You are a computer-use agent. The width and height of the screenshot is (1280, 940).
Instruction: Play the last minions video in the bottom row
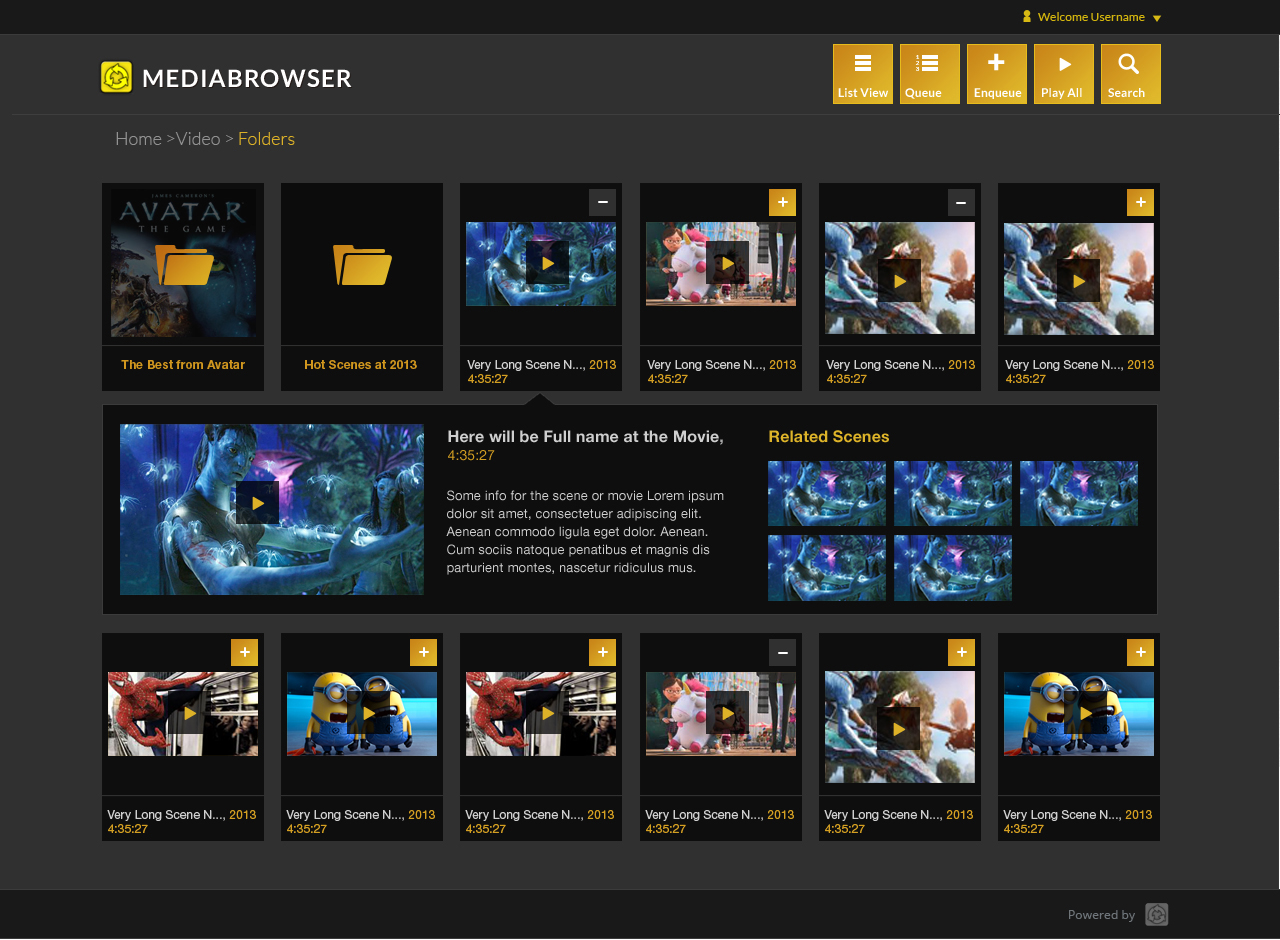1078,713
